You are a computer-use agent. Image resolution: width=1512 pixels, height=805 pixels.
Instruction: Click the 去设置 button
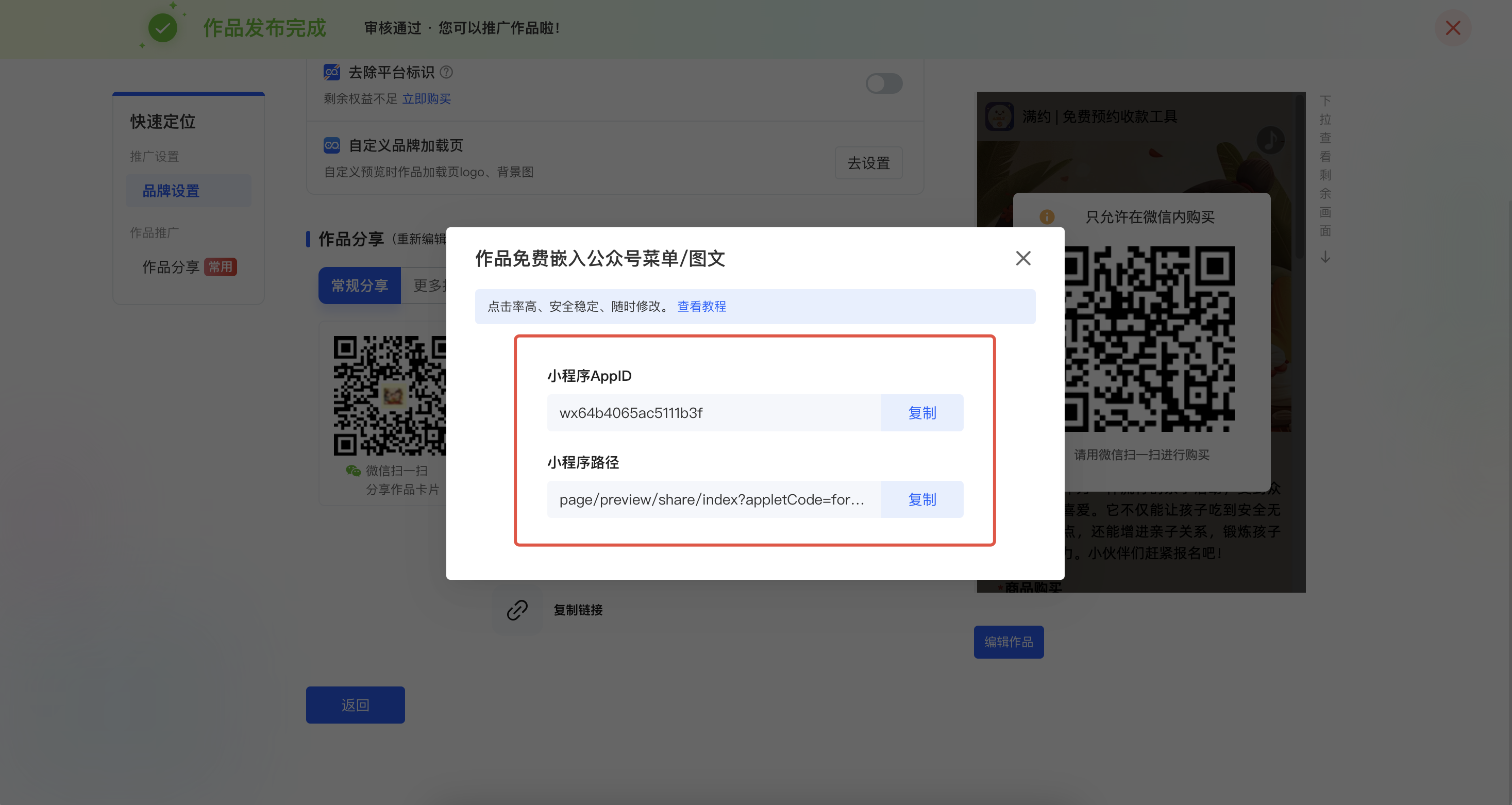click(868, 163)
